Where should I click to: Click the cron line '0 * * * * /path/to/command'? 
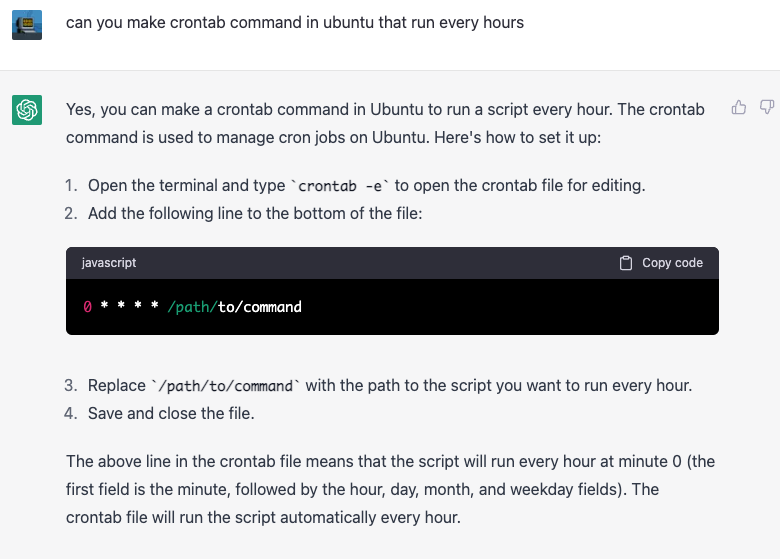[193, 307]
